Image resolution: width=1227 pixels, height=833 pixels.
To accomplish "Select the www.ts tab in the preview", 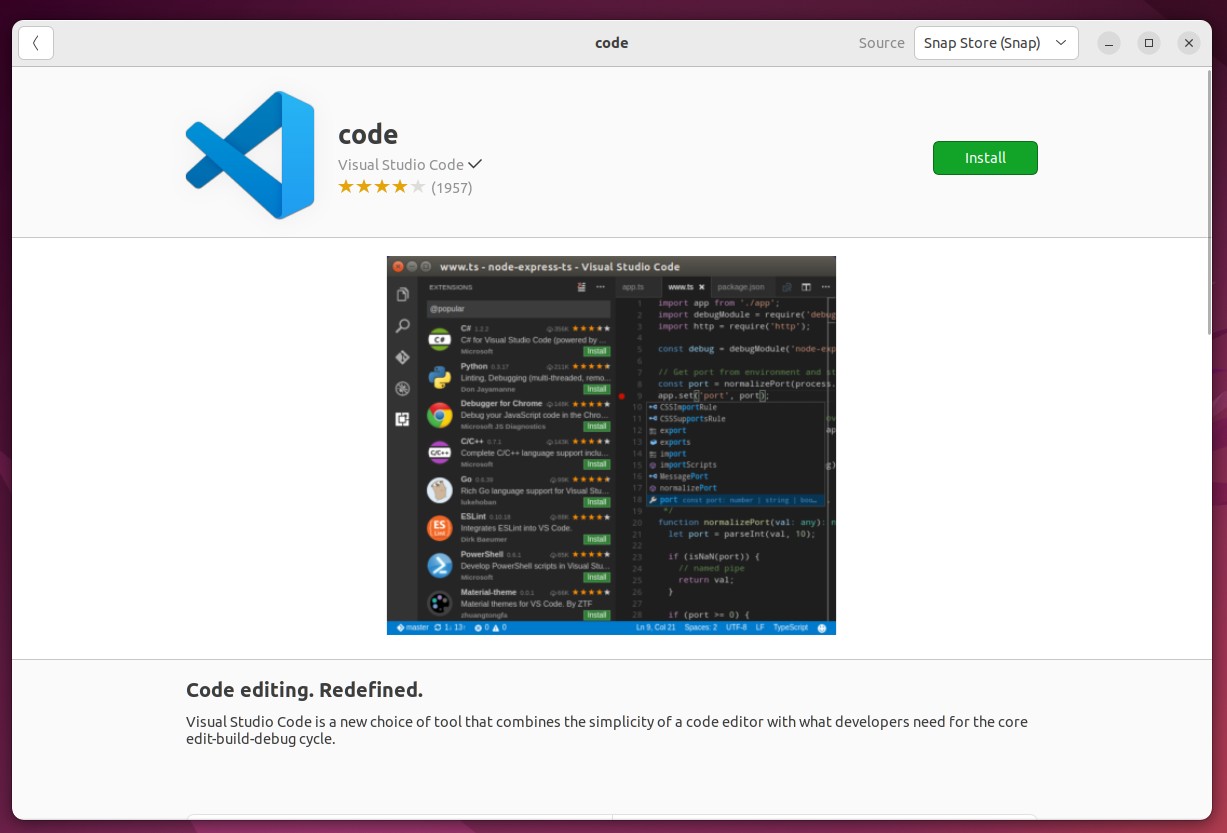I will click(x=681, y=287).
